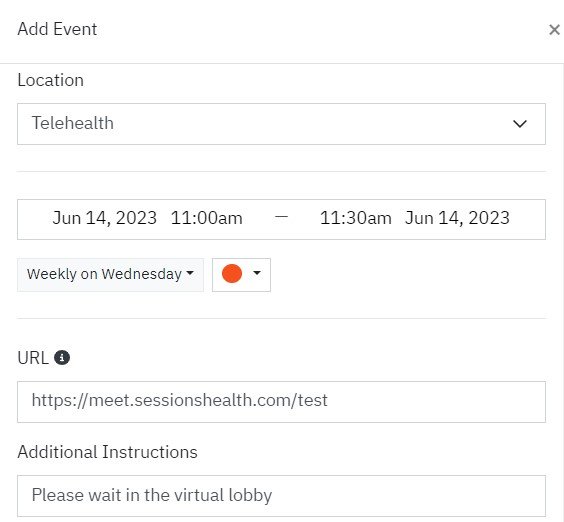Focus the Additional Instructions text box

[x=281, y=496]
